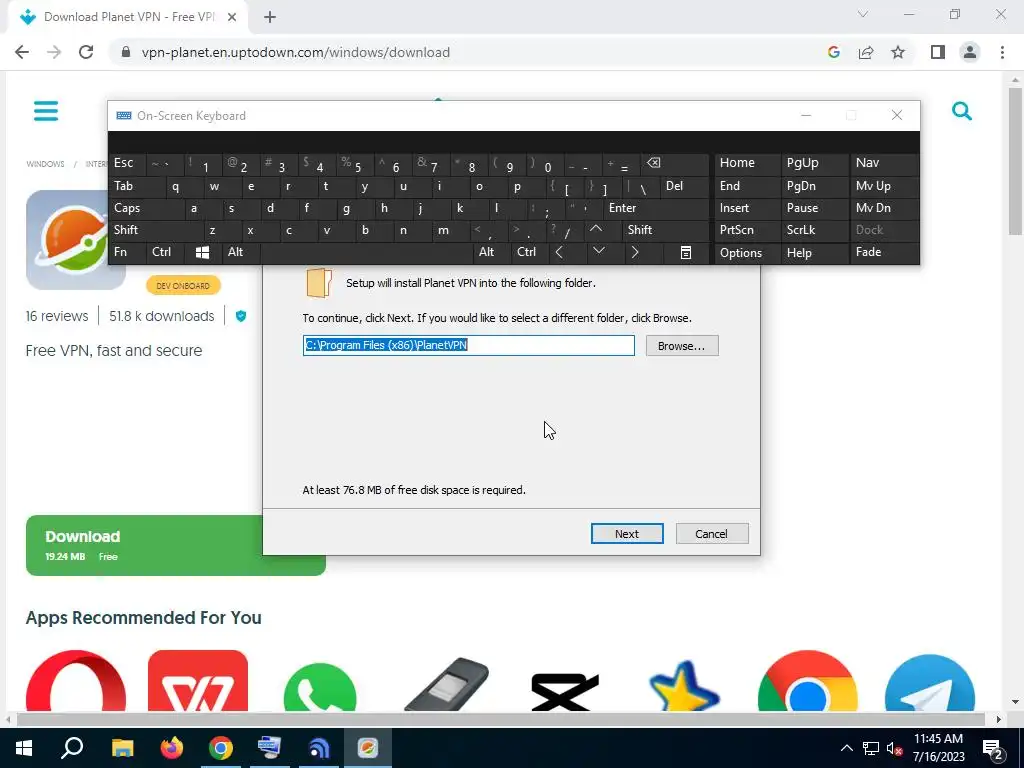Click the Chrome tab search chevron
The image size is (1024, 768).
tap(863, 14)
